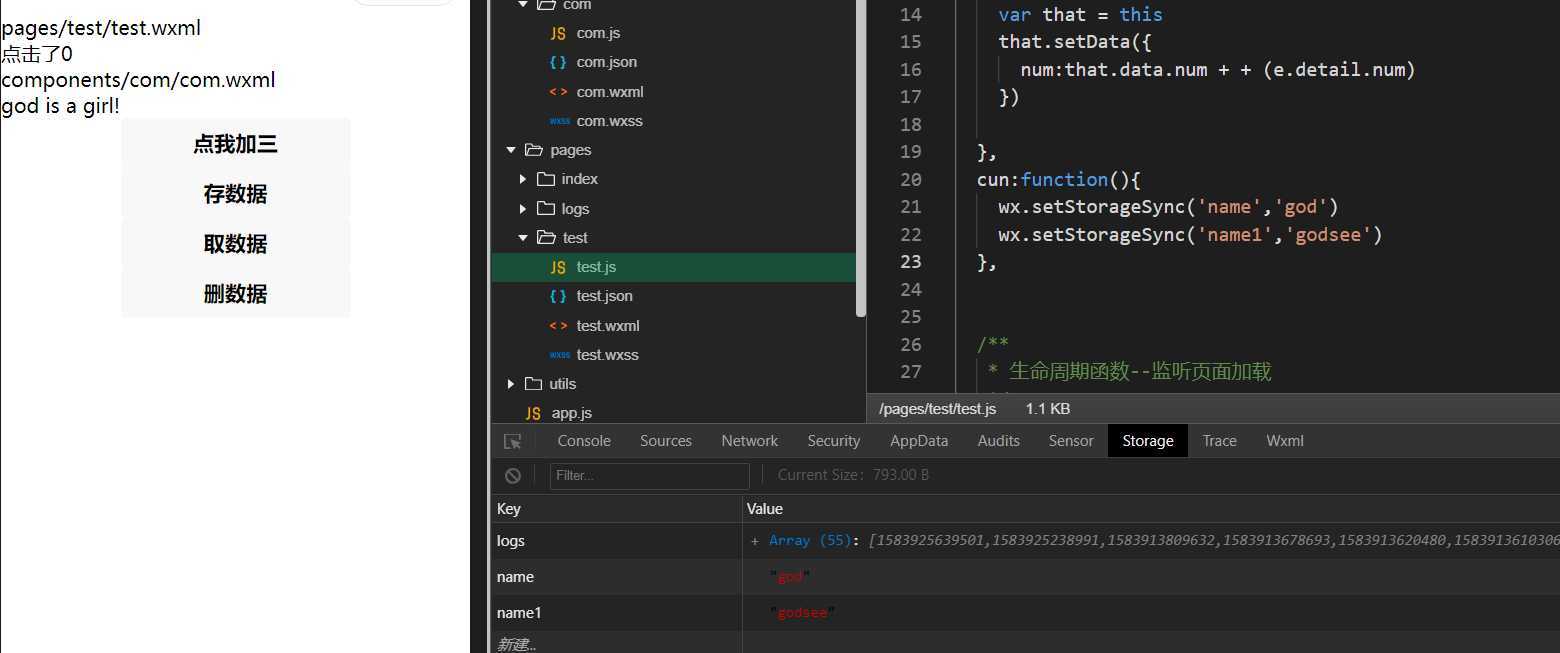Image resolution: width=1560 pixels, height=653 pixels.
Task: Click code line wx.setStorageSync('name1','godsee')
Action: (x=1190, y=235)
